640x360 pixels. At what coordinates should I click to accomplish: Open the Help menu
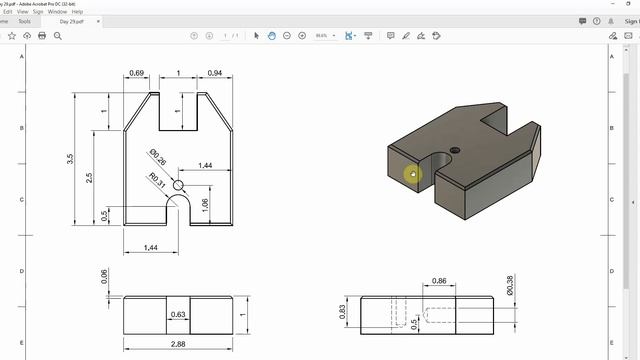point(77,12)
